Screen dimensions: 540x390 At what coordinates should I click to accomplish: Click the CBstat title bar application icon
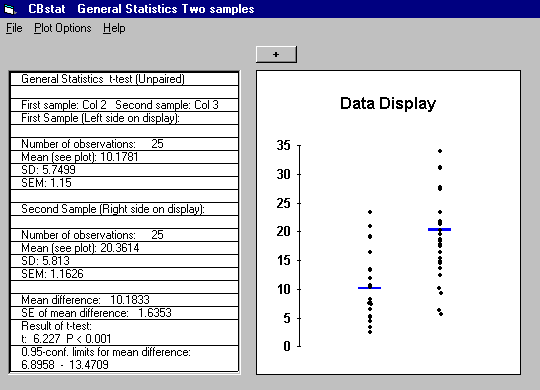10,9
